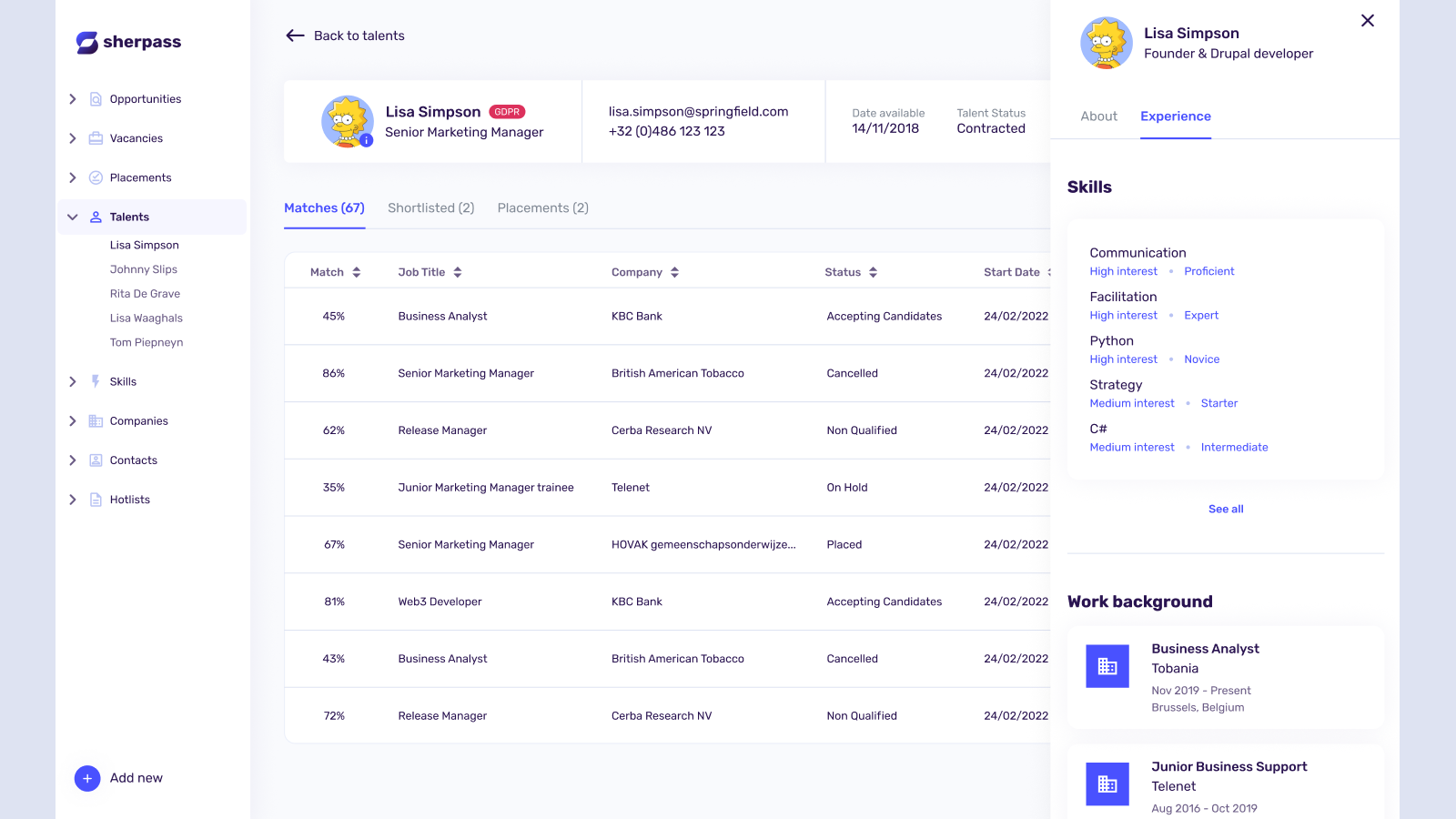Click the GDPR badge
The height and width of the screenshot is (819, 1456).
coord(507,112)
